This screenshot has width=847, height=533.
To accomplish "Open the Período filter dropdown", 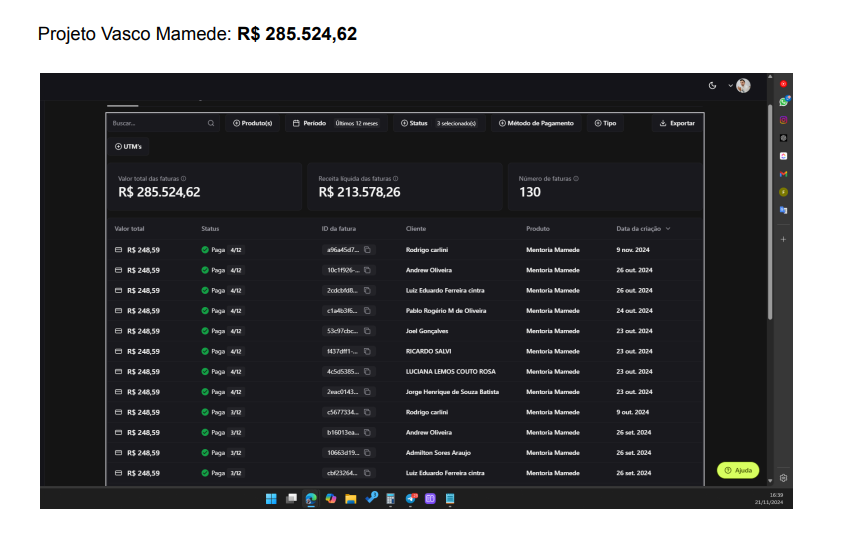I will click(336, 123).
